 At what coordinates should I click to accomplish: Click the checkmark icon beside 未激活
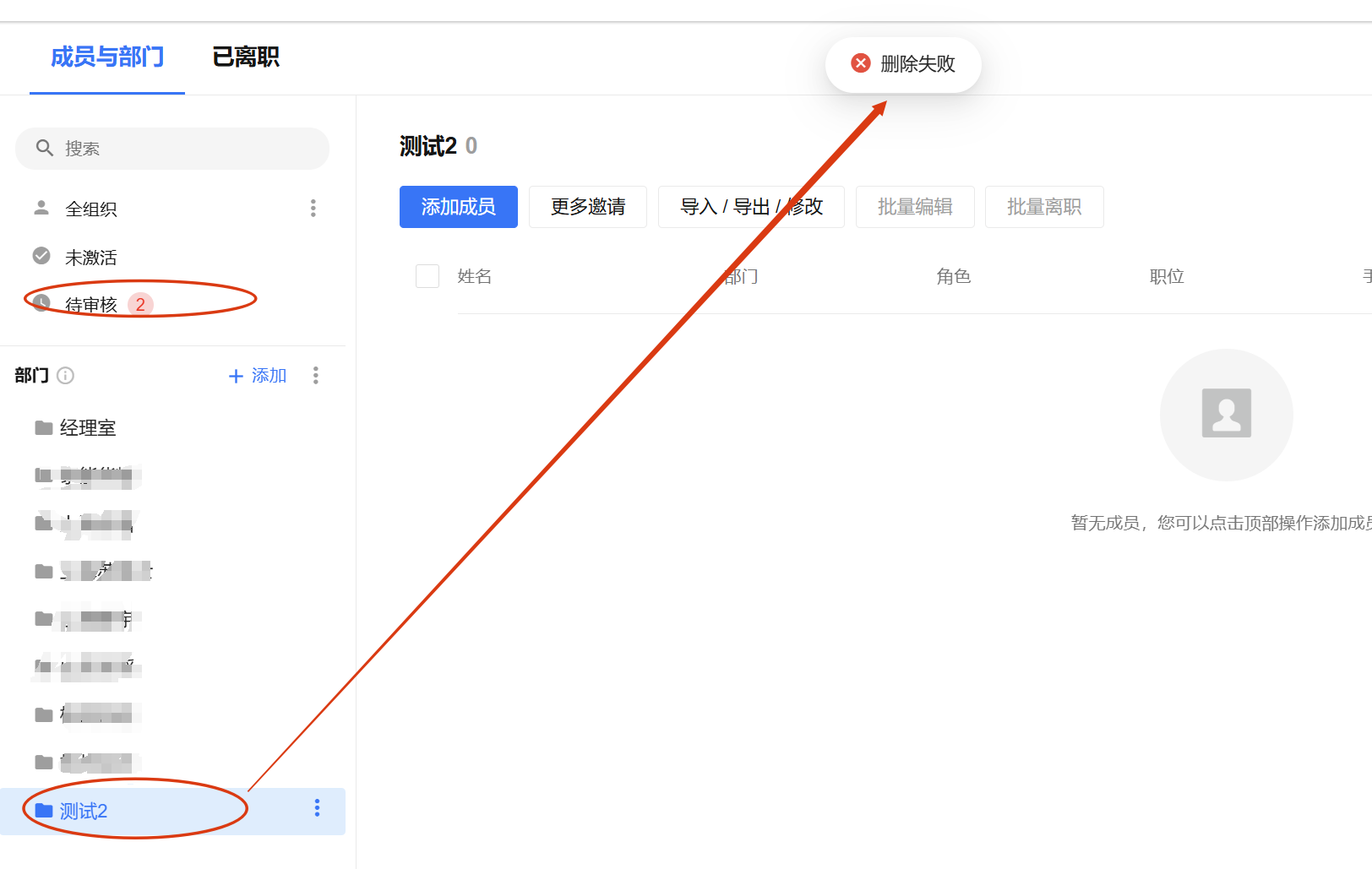pos(40,256)
